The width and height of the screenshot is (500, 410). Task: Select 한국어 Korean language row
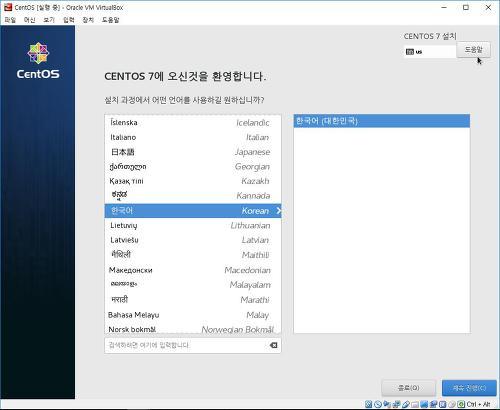(x=193, y=211)
